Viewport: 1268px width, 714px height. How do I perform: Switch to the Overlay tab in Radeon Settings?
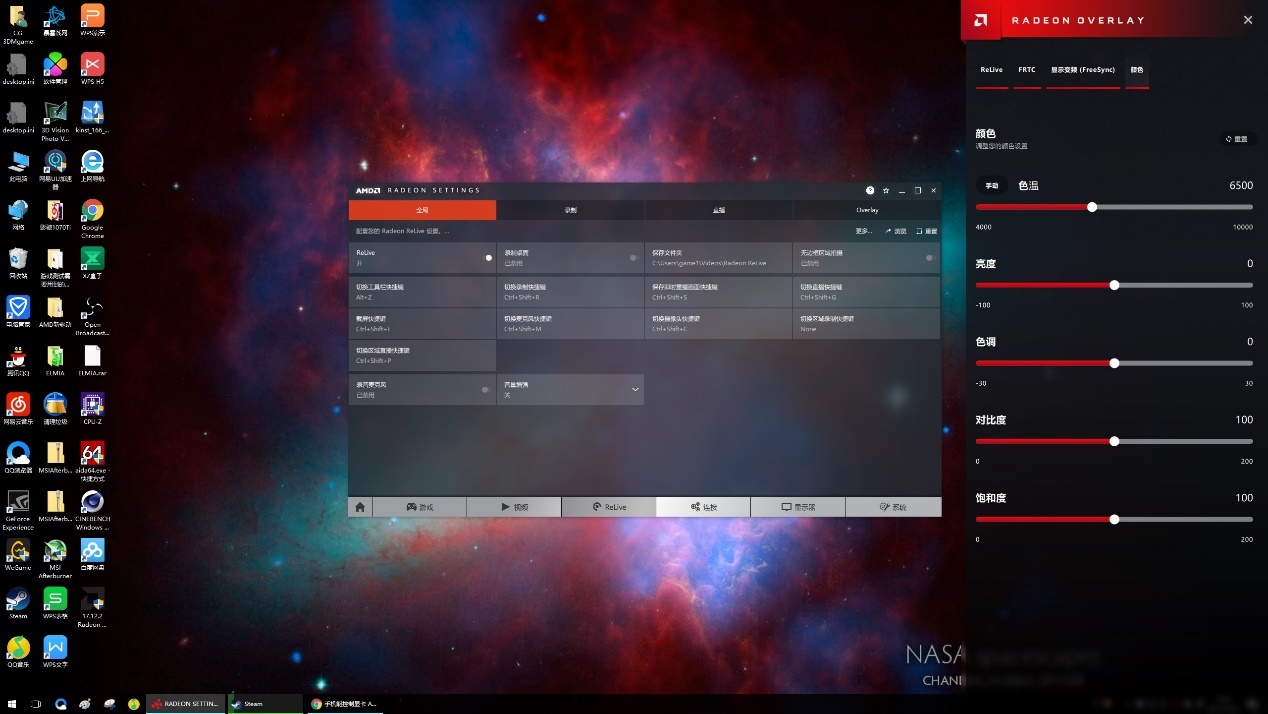tap(866, 210)
